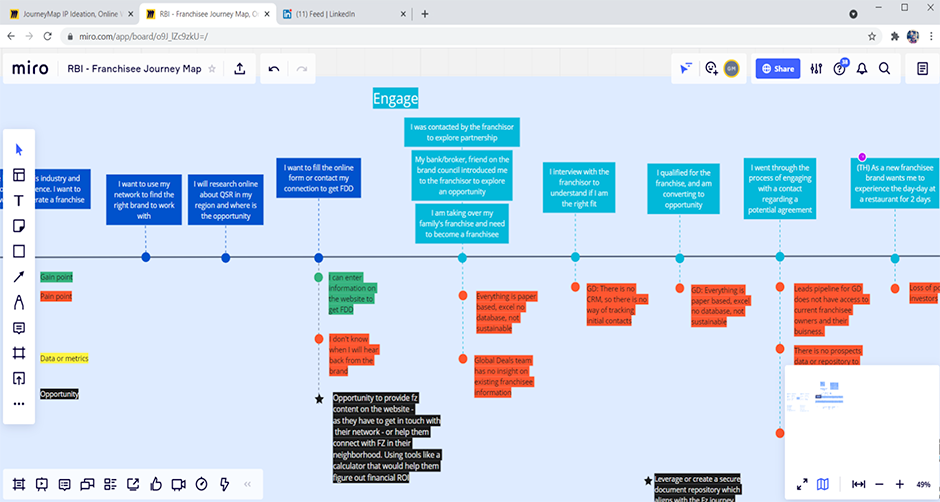Open the 49% zoom level menu
940x502 pixels.
tap(923, 484)
